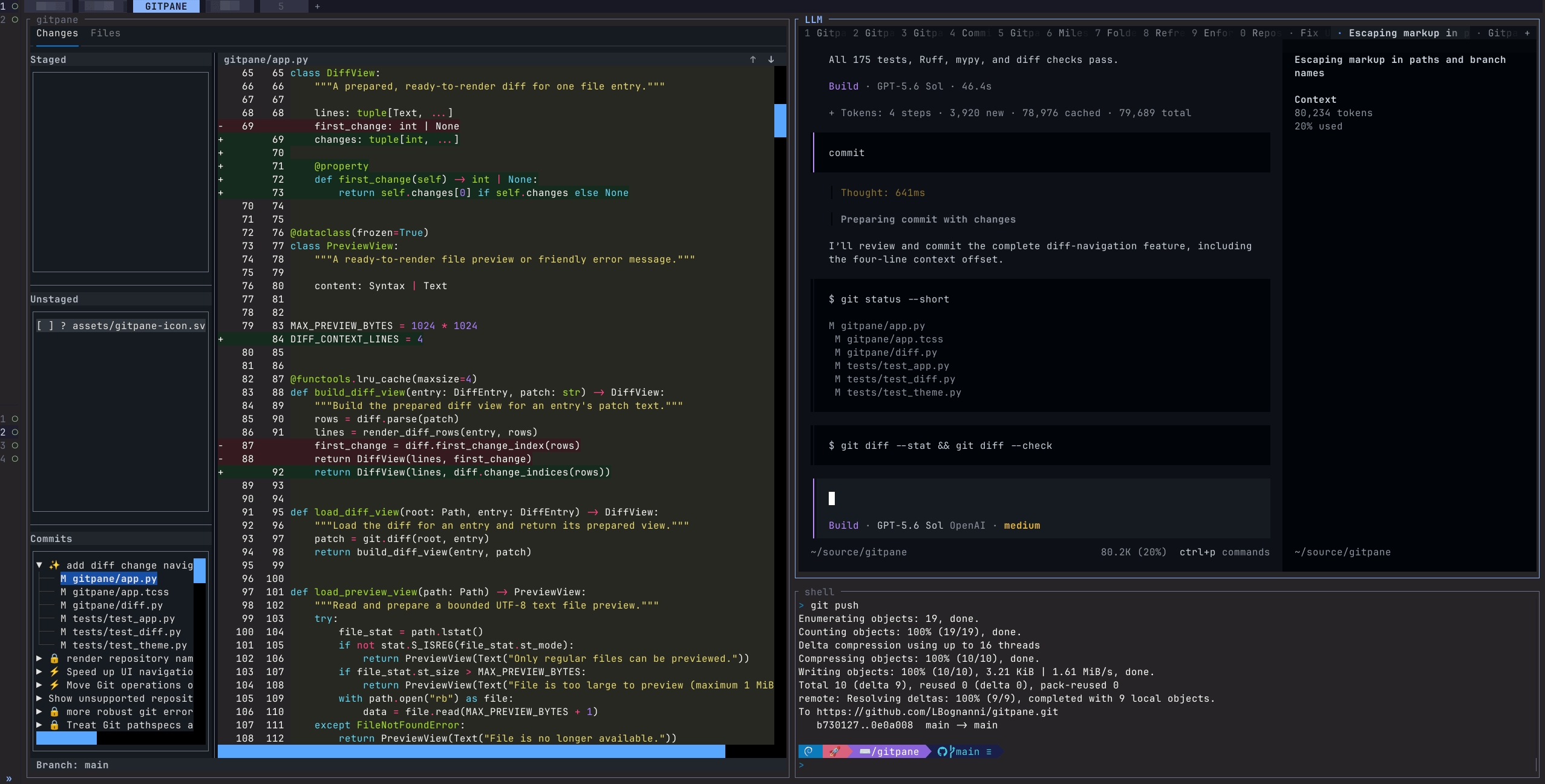Click lightning icon on 'Speed up UI navigatio' commit

(54, 671)
